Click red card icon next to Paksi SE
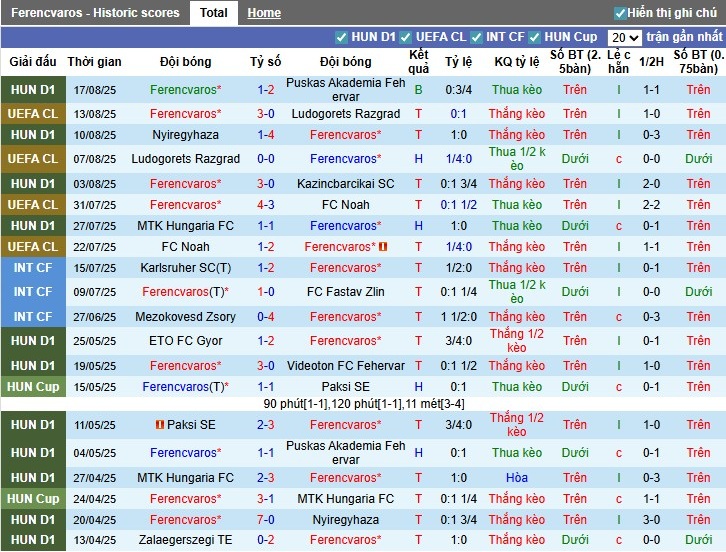This screenshot has width=726, height=552. coord(159,425)
